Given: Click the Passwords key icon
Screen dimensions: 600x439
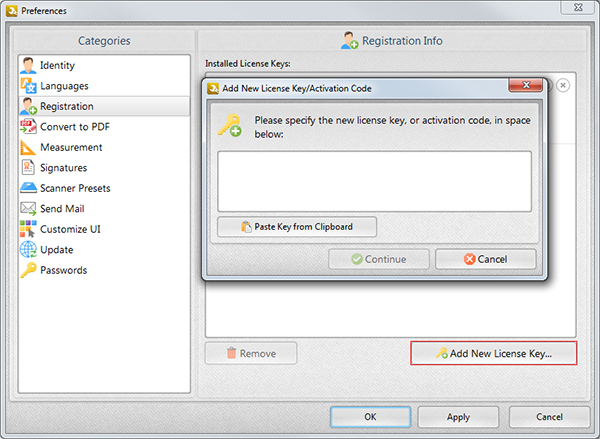Looking at the screenshot, I should [28, 270].
